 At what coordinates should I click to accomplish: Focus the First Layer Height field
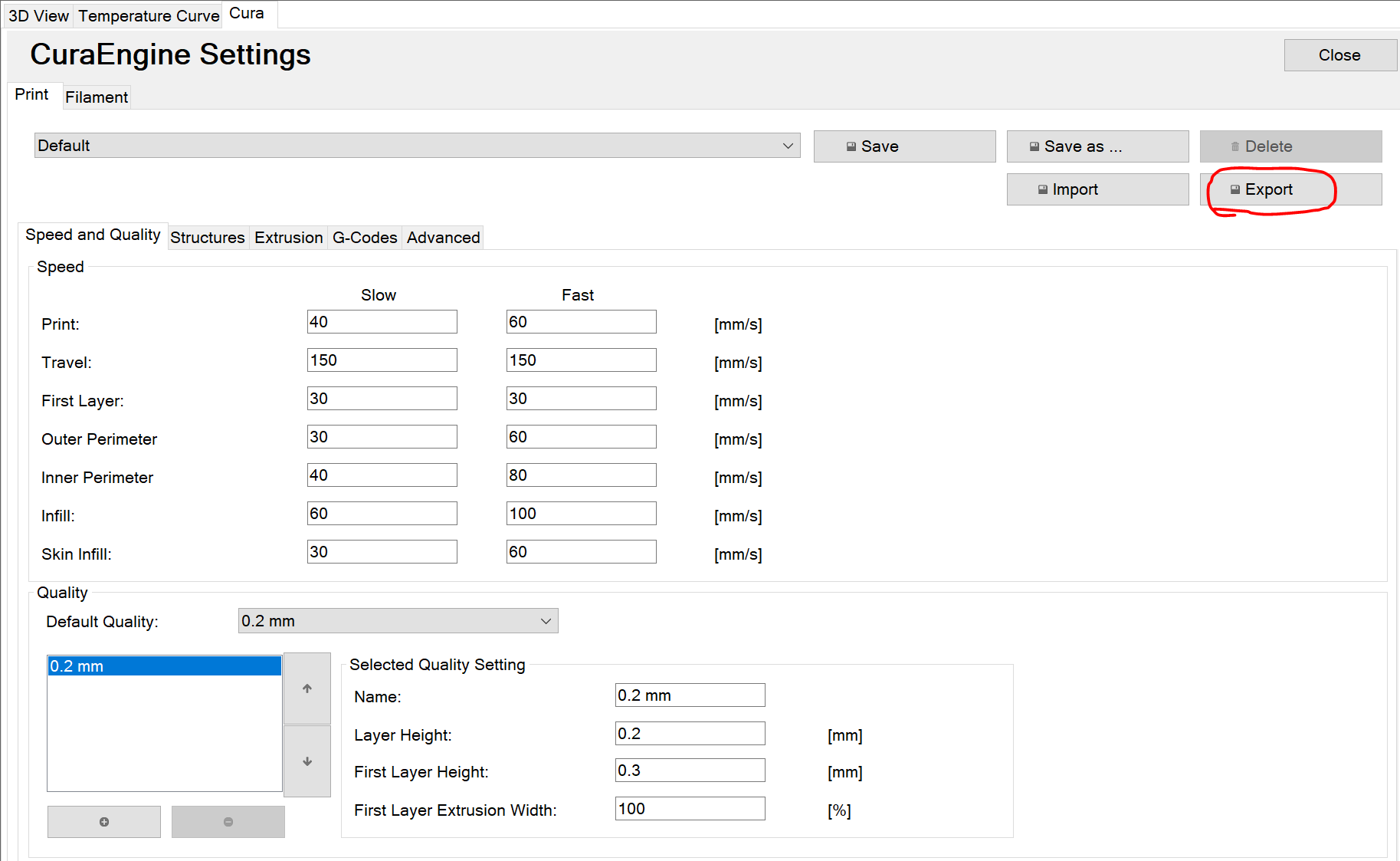click(690, 771)
